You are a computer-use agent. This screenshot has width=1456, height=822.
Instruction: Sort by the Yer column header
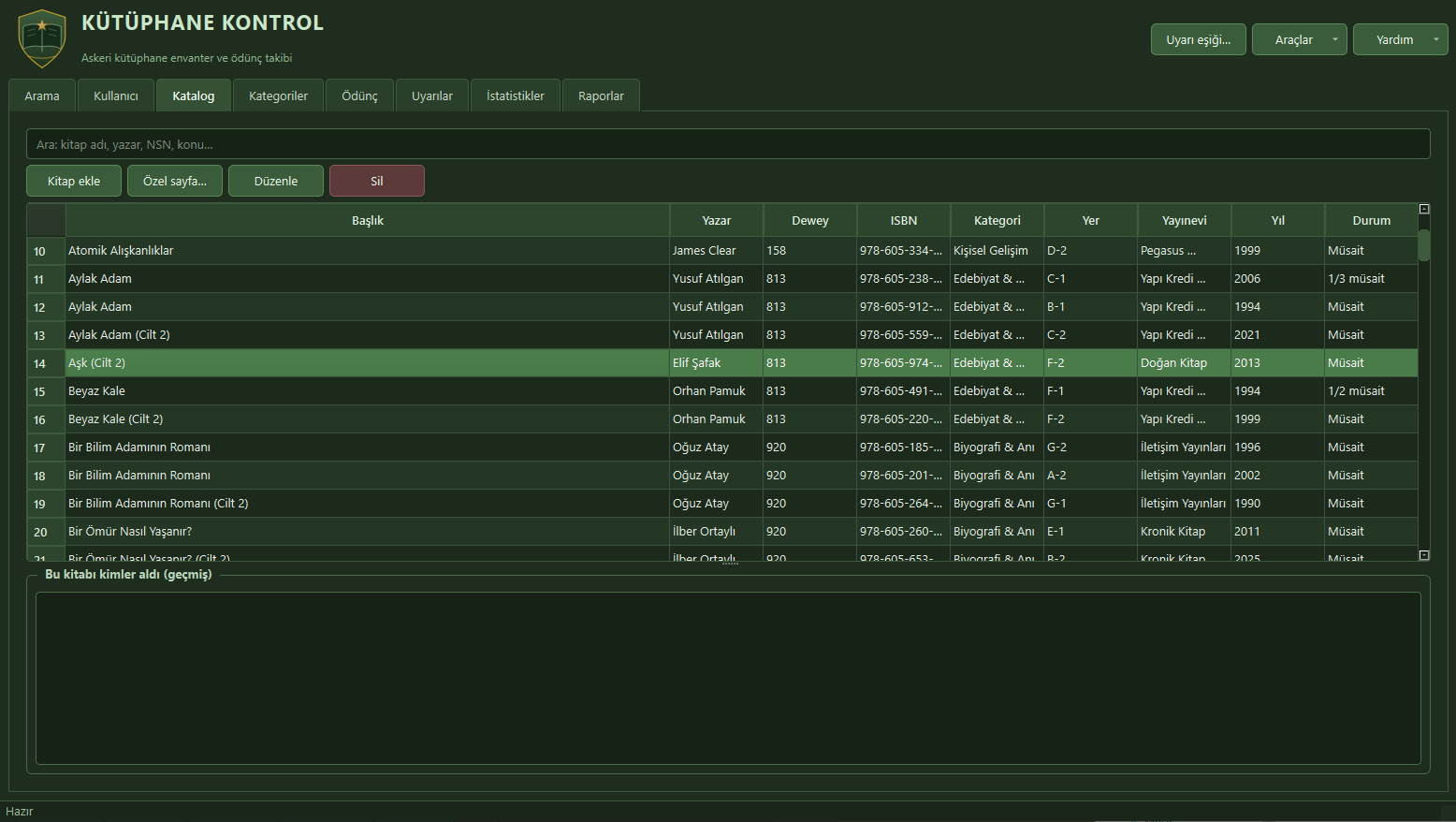tap(1091, 220)
